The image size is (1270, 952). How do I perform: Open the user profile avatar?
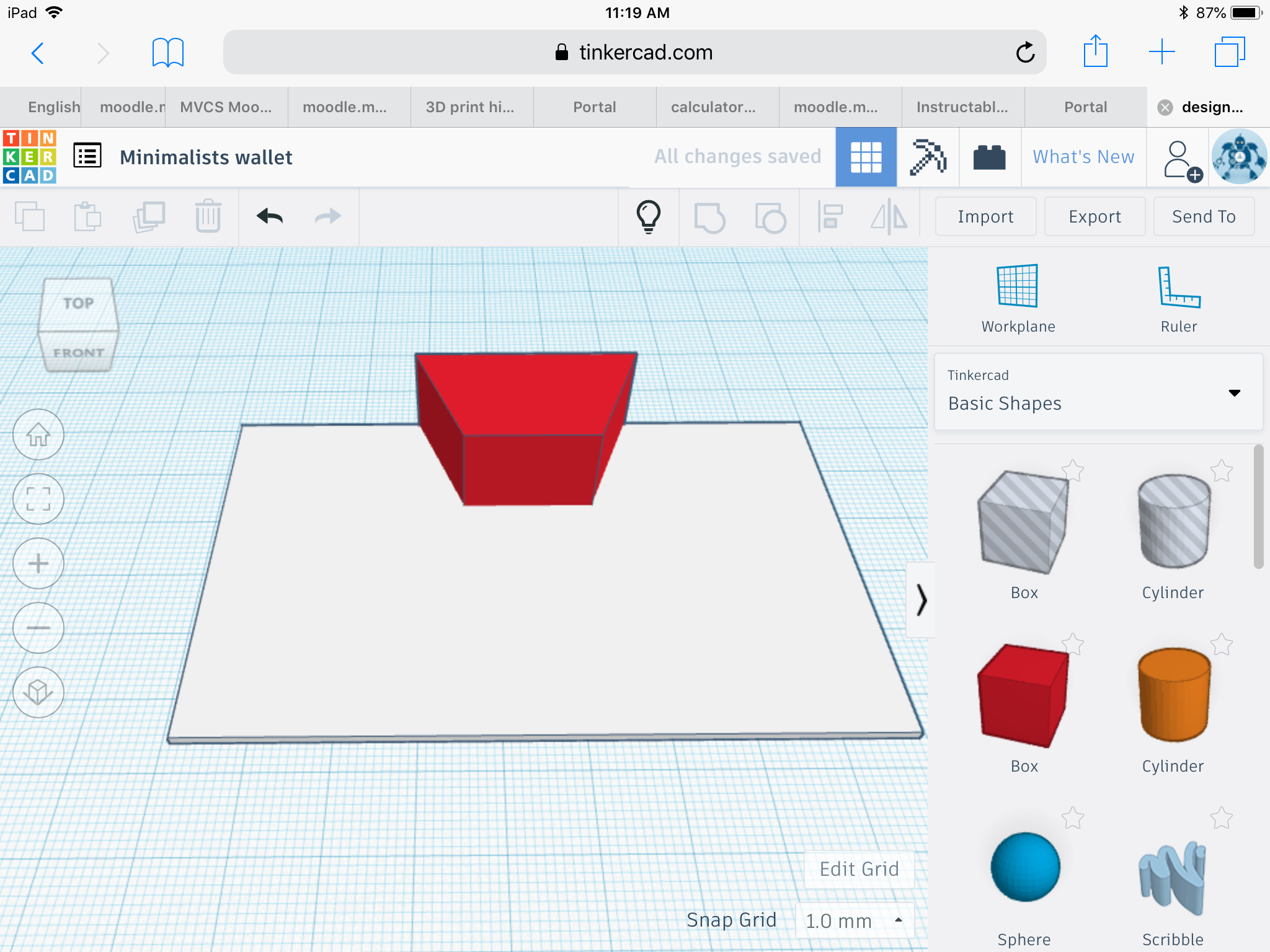click(x=1239, y=157)
